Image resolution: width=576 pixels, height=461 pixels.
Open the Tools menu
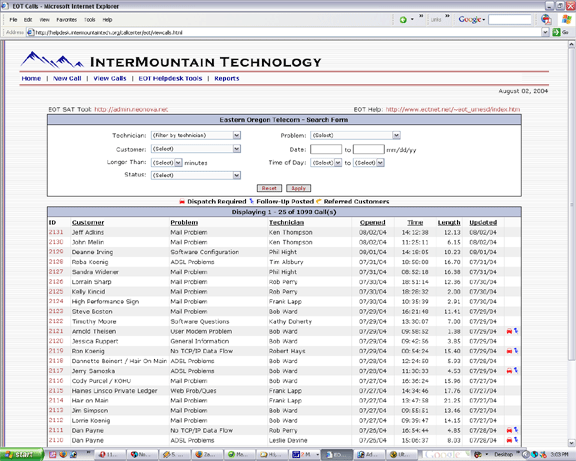[89, 20]
